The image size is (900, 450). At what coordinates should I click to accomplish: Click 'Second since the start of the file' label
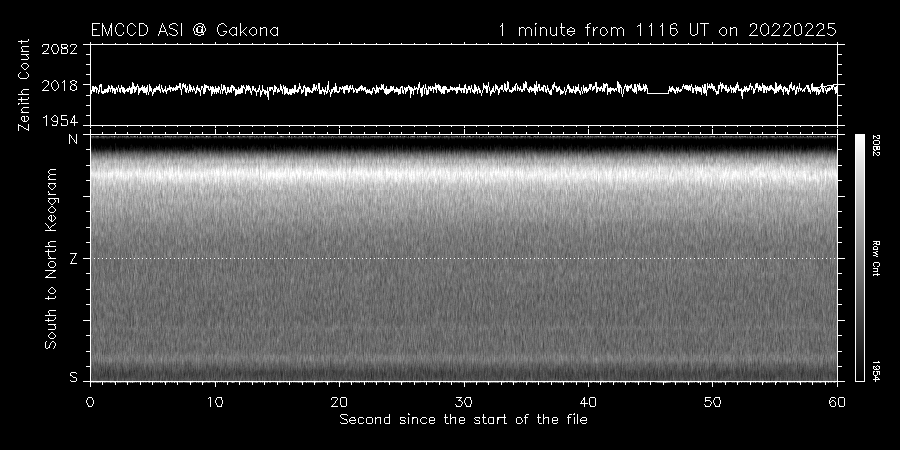[463, 420]
